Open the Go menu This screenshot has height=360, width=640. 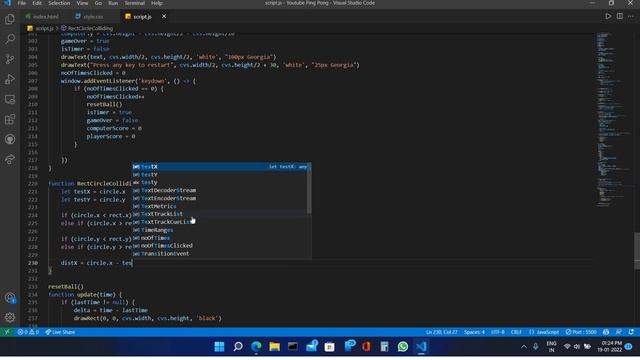click(x=98, y=3)
